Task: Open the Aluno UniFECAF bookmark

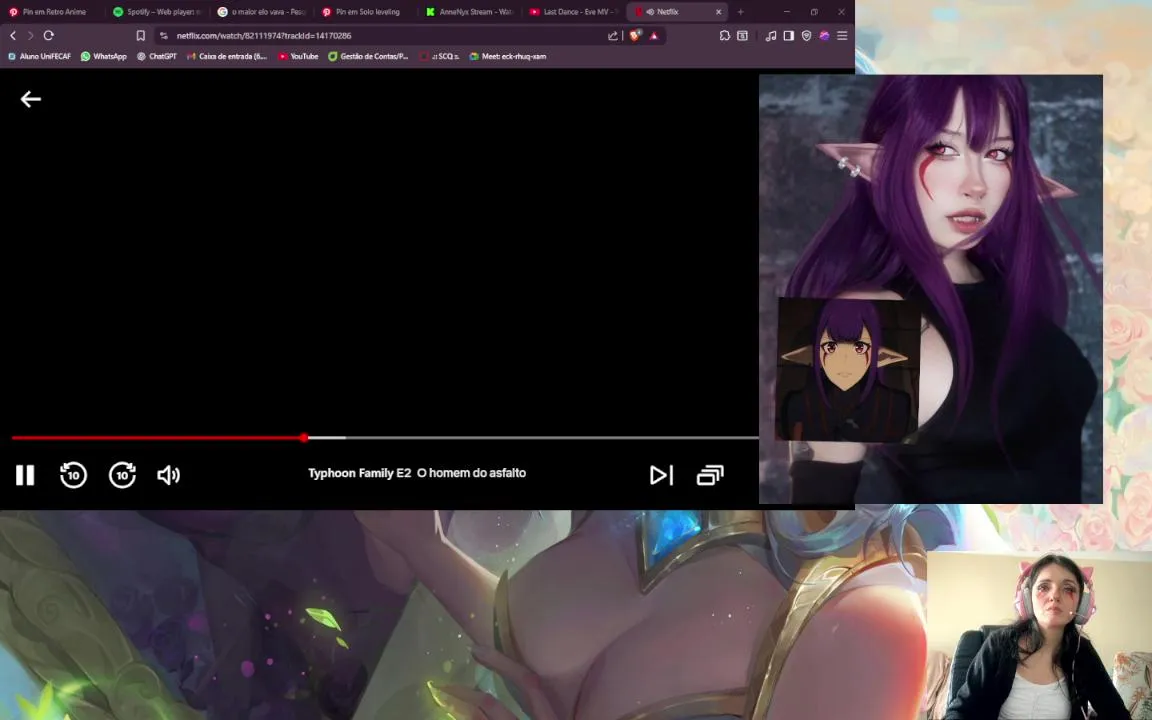Action: coord(40,56)
